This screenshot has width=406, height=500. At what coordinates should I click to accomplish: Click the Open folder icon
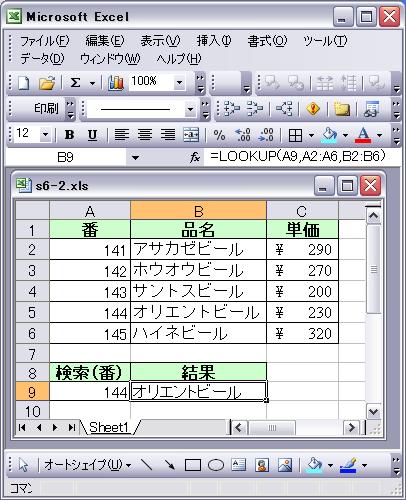pos(47,83)
